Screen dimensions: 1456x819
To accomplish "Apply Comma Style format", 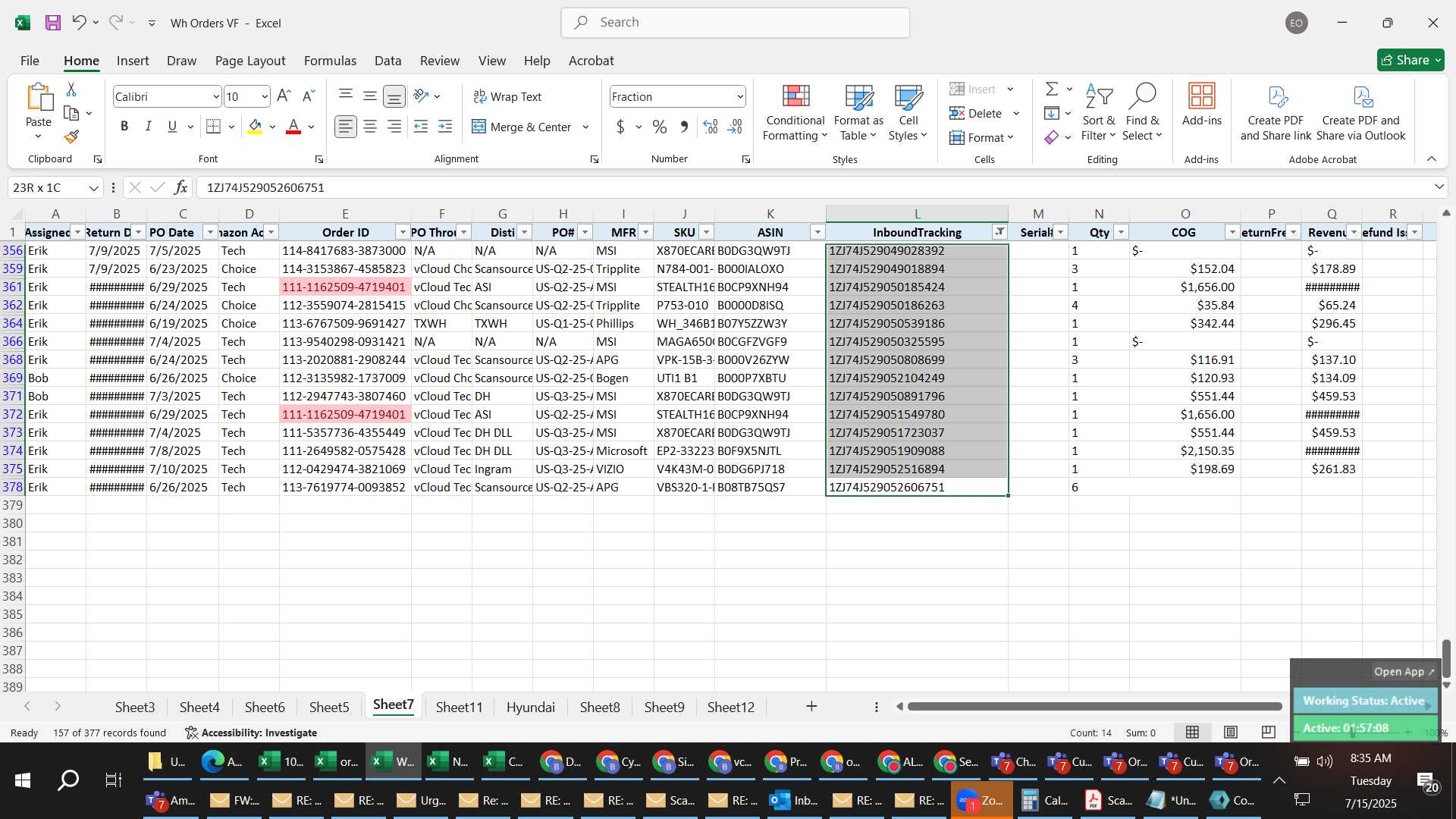I will pos(684,127).
